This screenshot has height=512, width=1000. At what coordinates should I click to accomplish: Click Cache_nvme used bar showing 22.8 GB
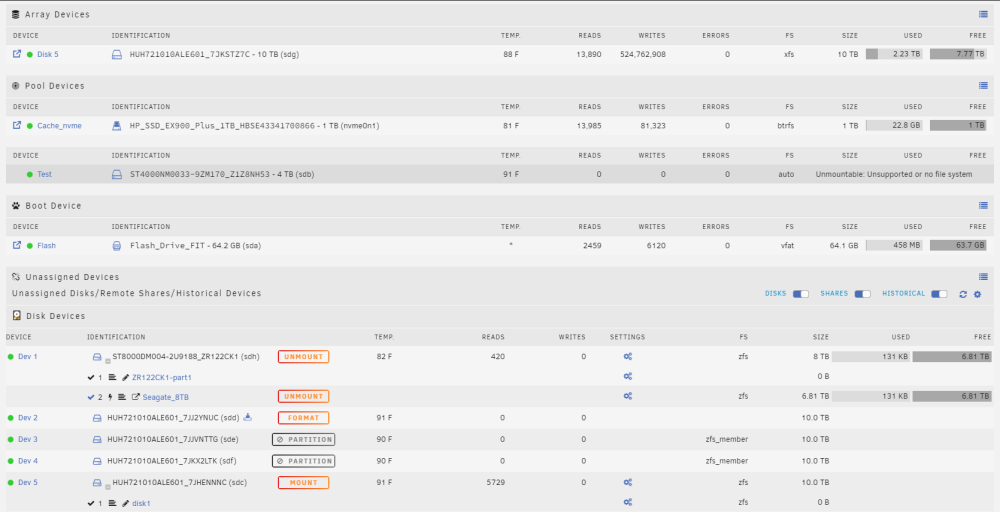click(894, 126)
